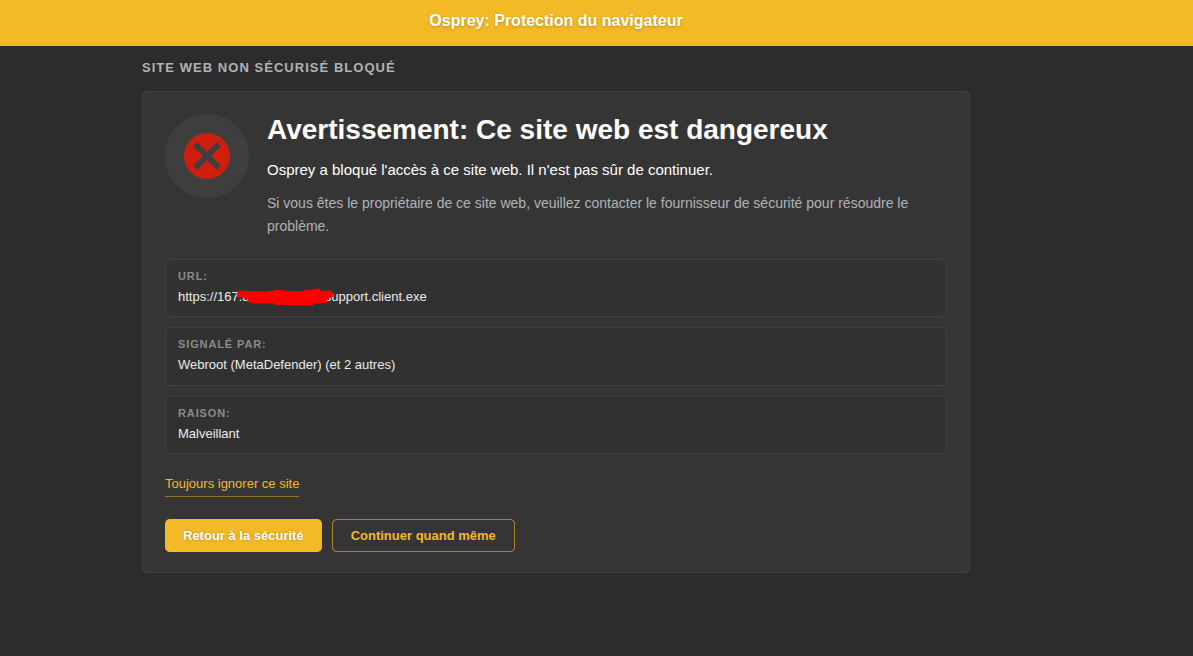Click the 'RAISON:' field label
This screenshot has width=1193, height=656.
tap(204, 413)
